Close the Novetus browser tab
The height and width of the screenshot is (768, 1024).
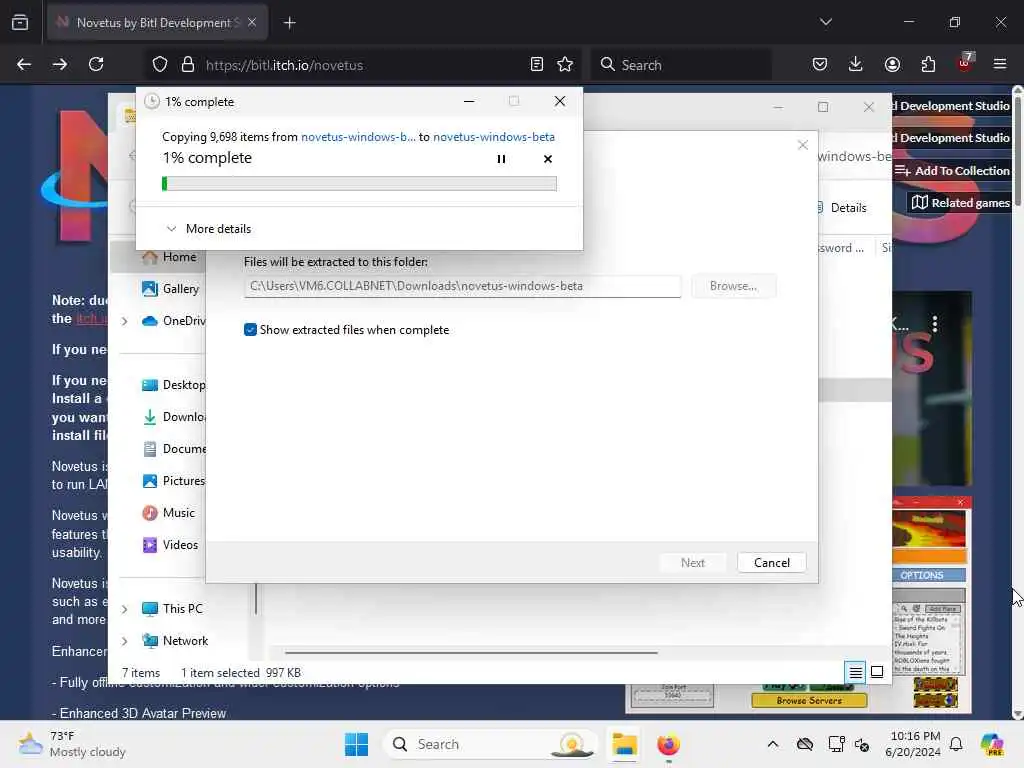252,22
